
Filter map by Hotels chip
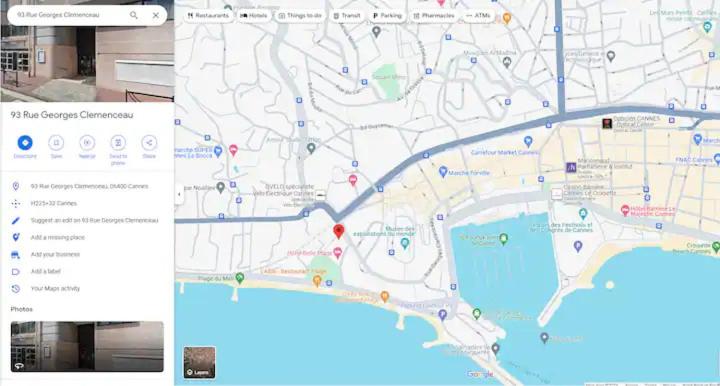pyautogui.click(x=254, y=16)
